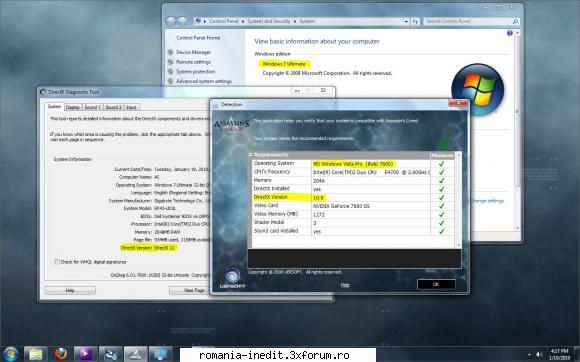Switch to the Input tab

point(131,107)
